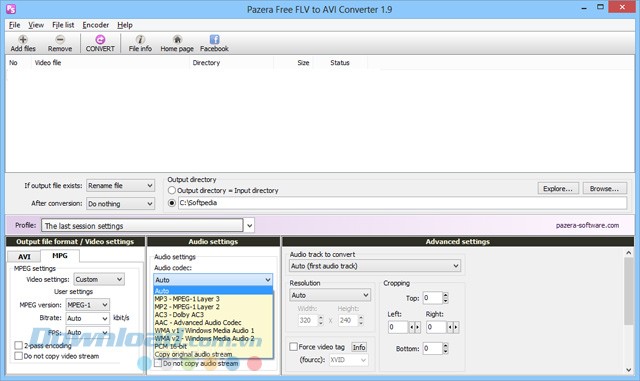Viewport: 640px width, 381px height.
Task: Click the Info button beside Force video tag
Action: point(359,347)
